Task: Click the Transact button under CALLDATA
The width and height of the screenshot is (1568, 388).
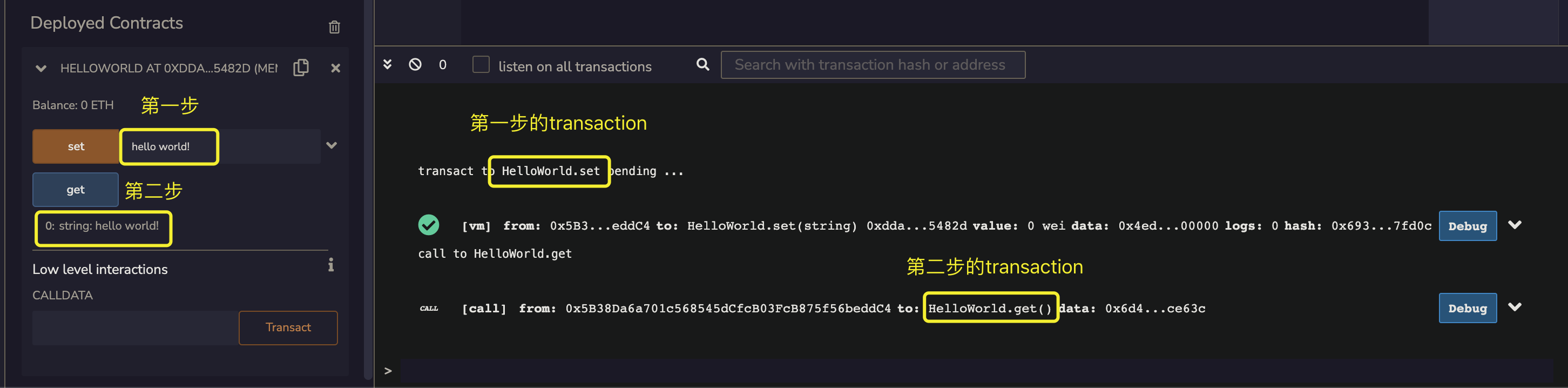Action: coord(288,327)
